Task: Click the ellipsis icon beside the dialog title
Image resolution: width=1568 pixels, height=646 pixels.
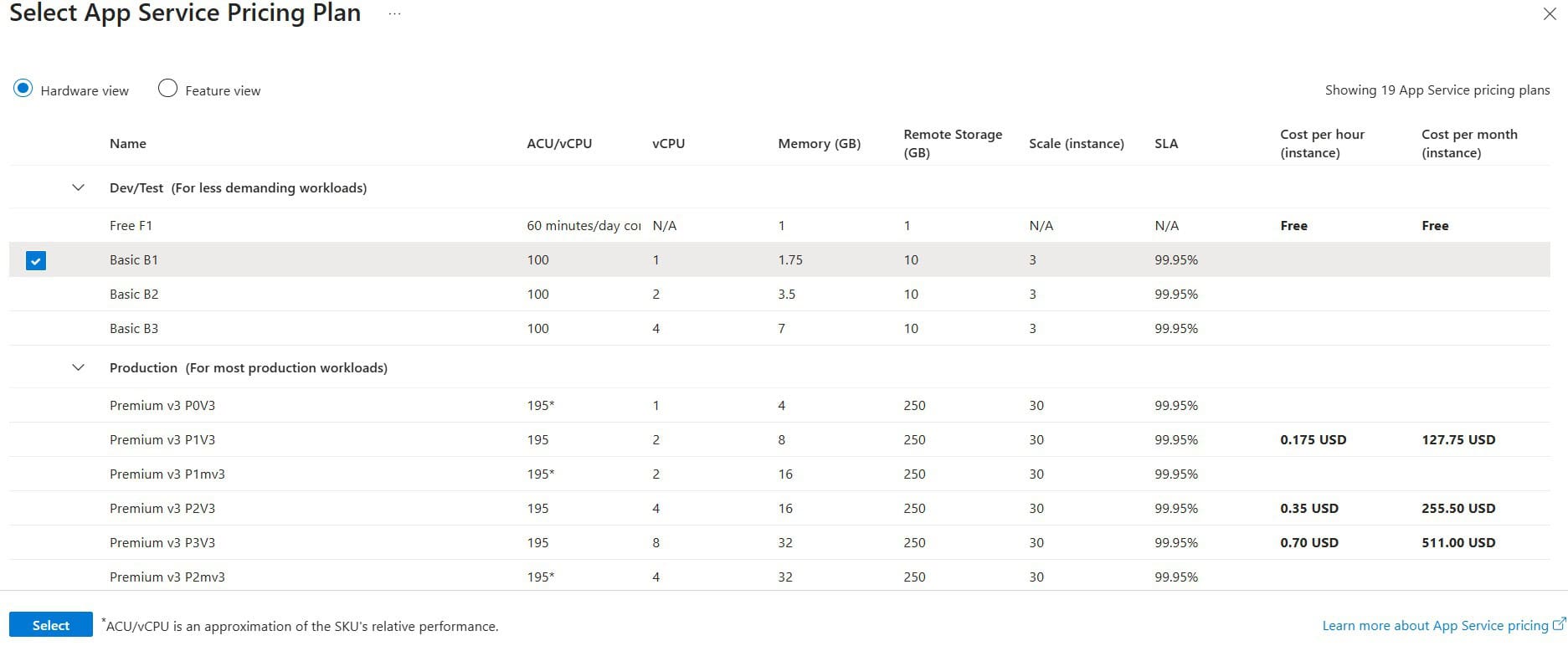Action: click(393, 13)
